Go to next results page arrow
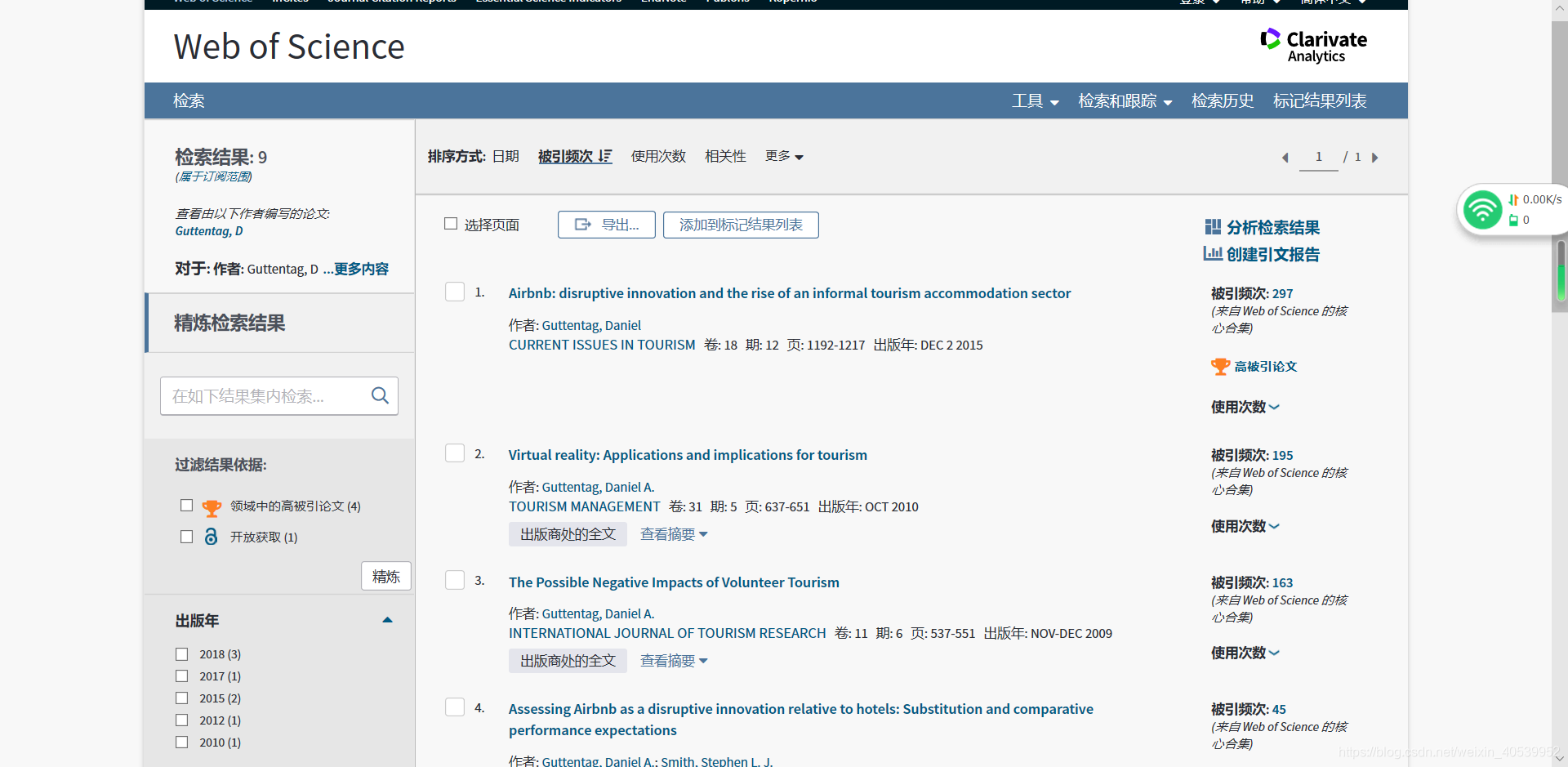The width and height of the screenshot is (1568, 767). click(x=1375, y=158)
